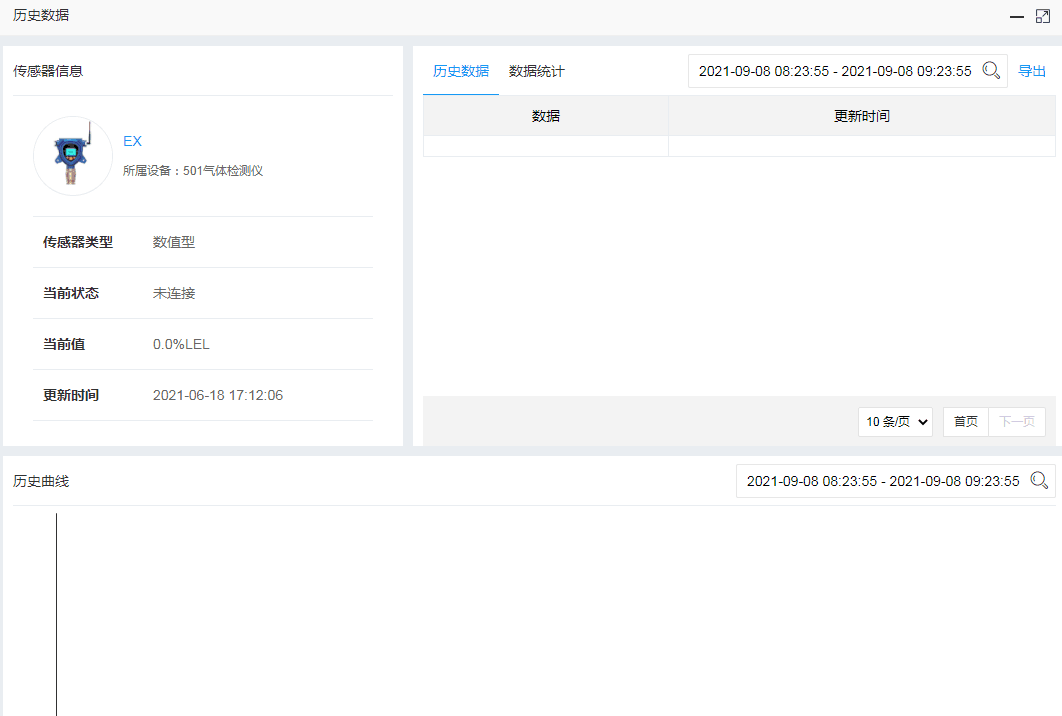The image size is (1062, 716).
Task: Open the 10条/页 page size dropdown
Action: tap(895, 421)
